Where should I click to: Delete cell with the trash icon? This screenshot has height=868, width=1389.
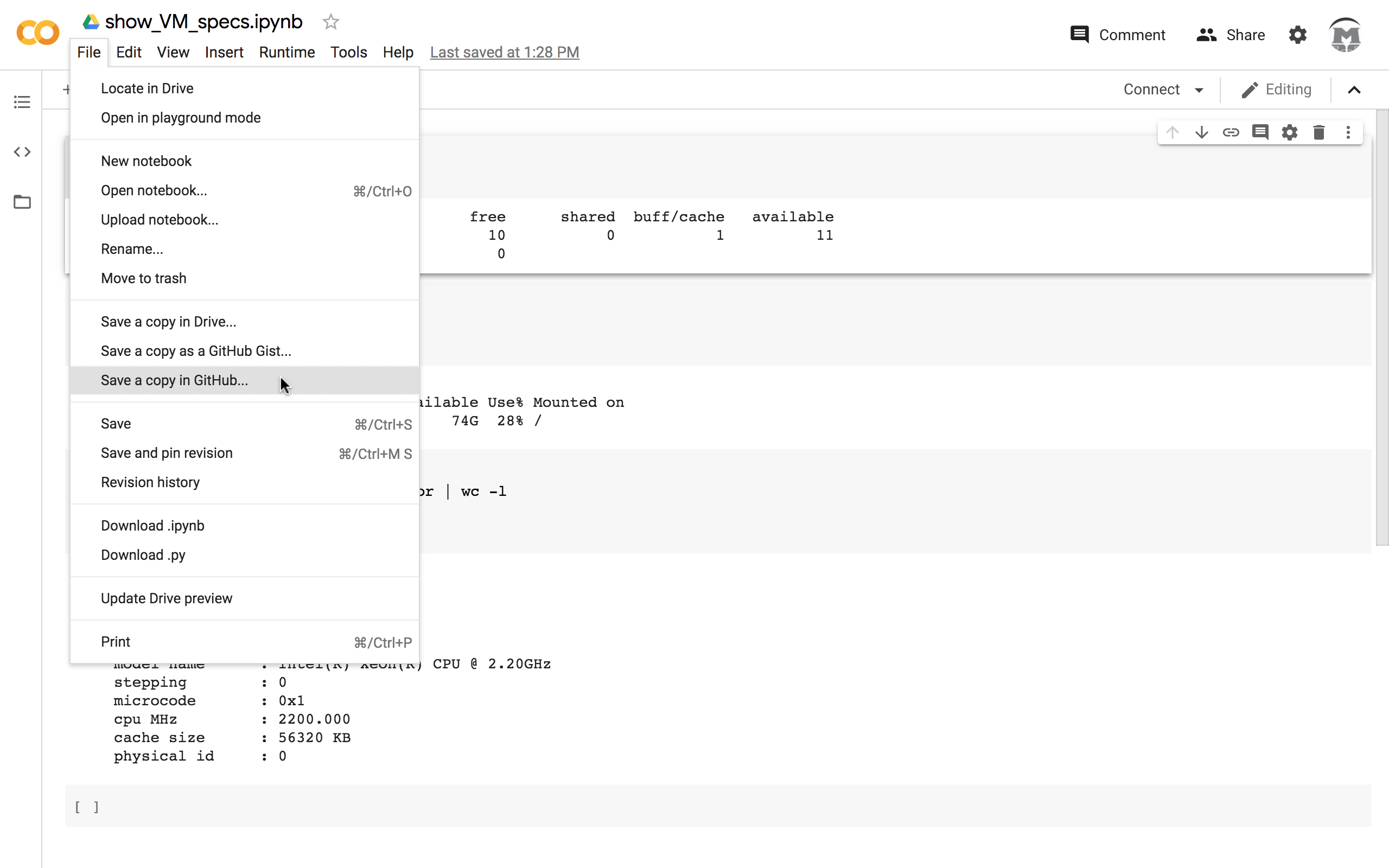click(1318, 132)
